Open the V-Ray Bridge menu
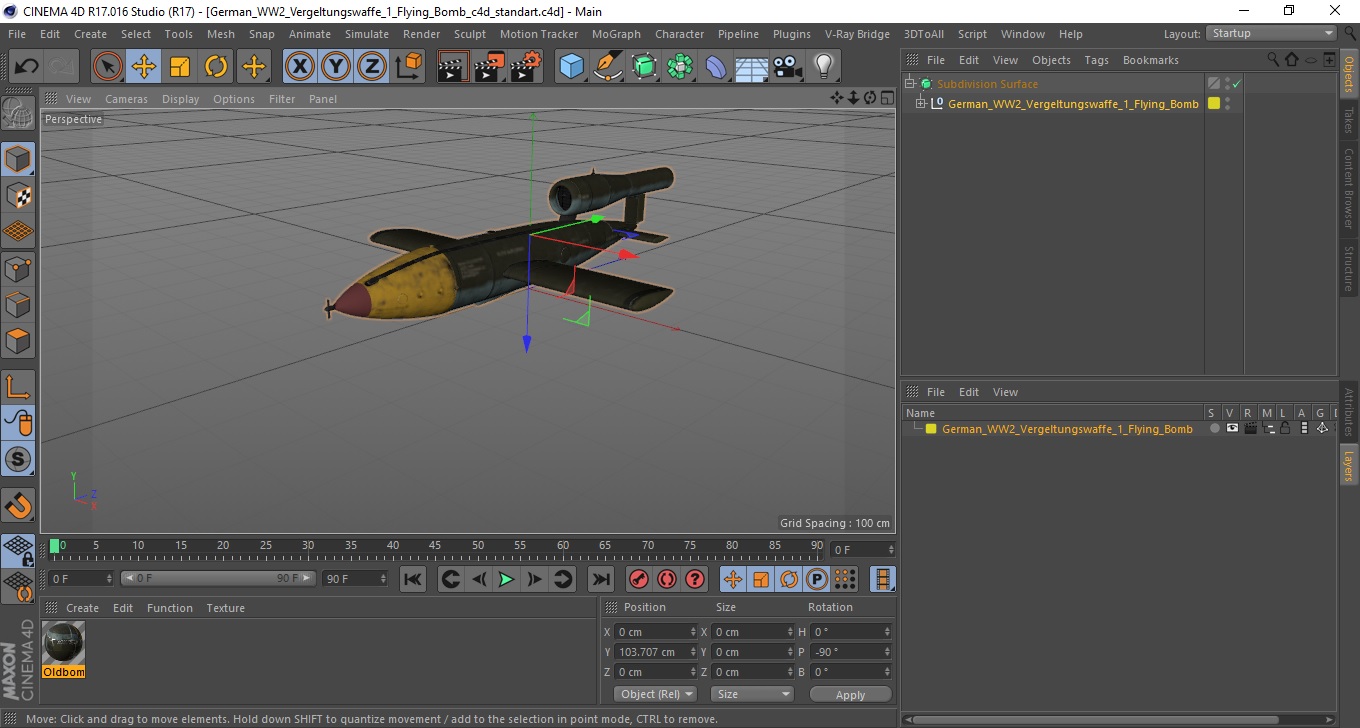Image resolution: width=1360 pixels, height=728 pixels. click(x=857, y=34)
